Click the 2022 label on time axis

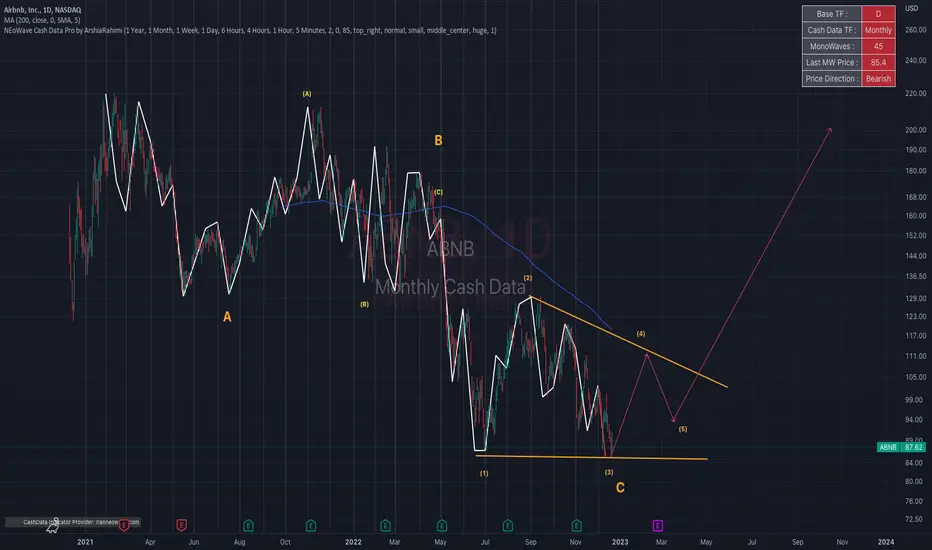click(x=353, y=542)
